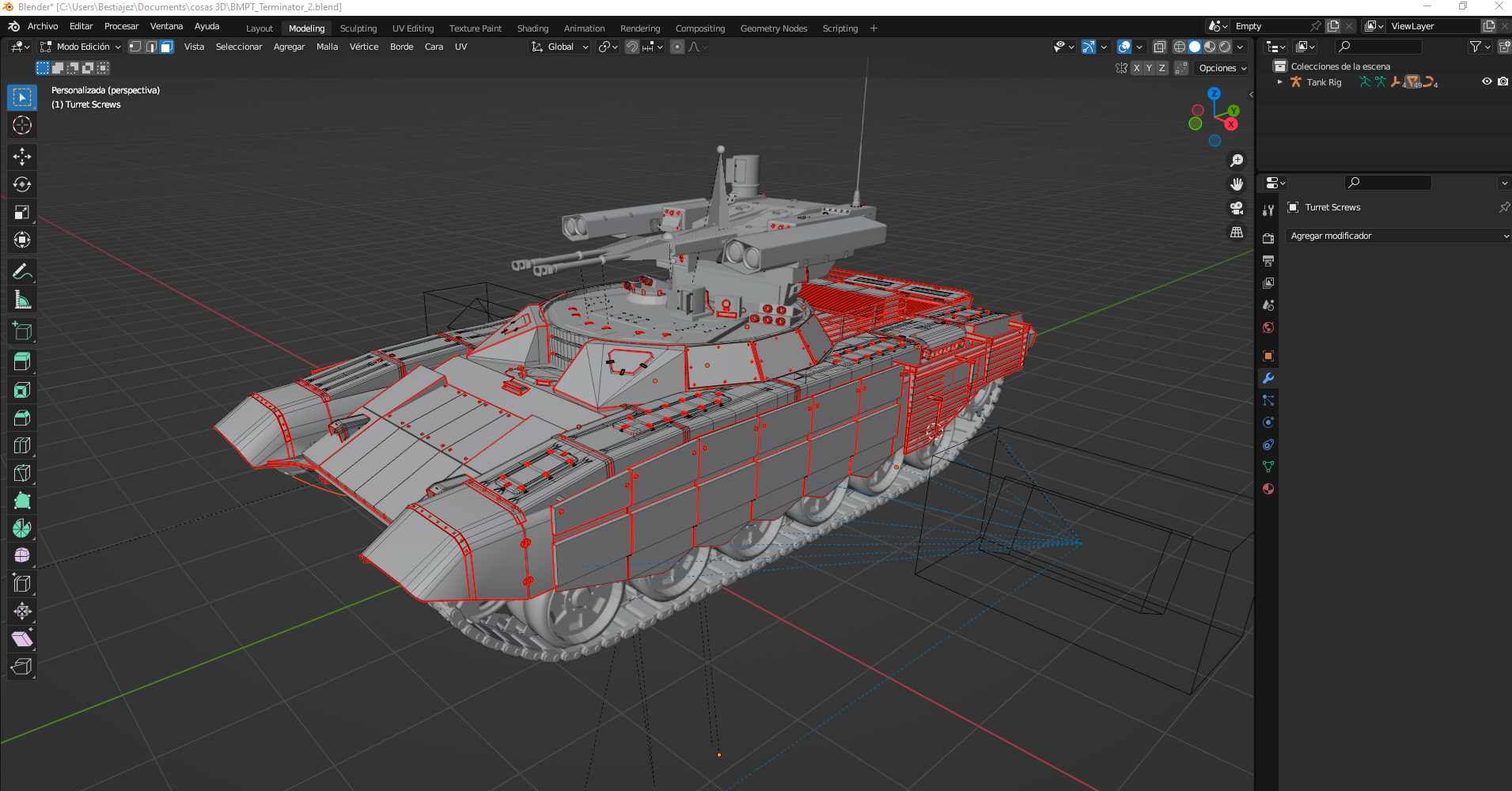1512x791 pixels.
Task: Select the Select Box tool
Action: 22,97
